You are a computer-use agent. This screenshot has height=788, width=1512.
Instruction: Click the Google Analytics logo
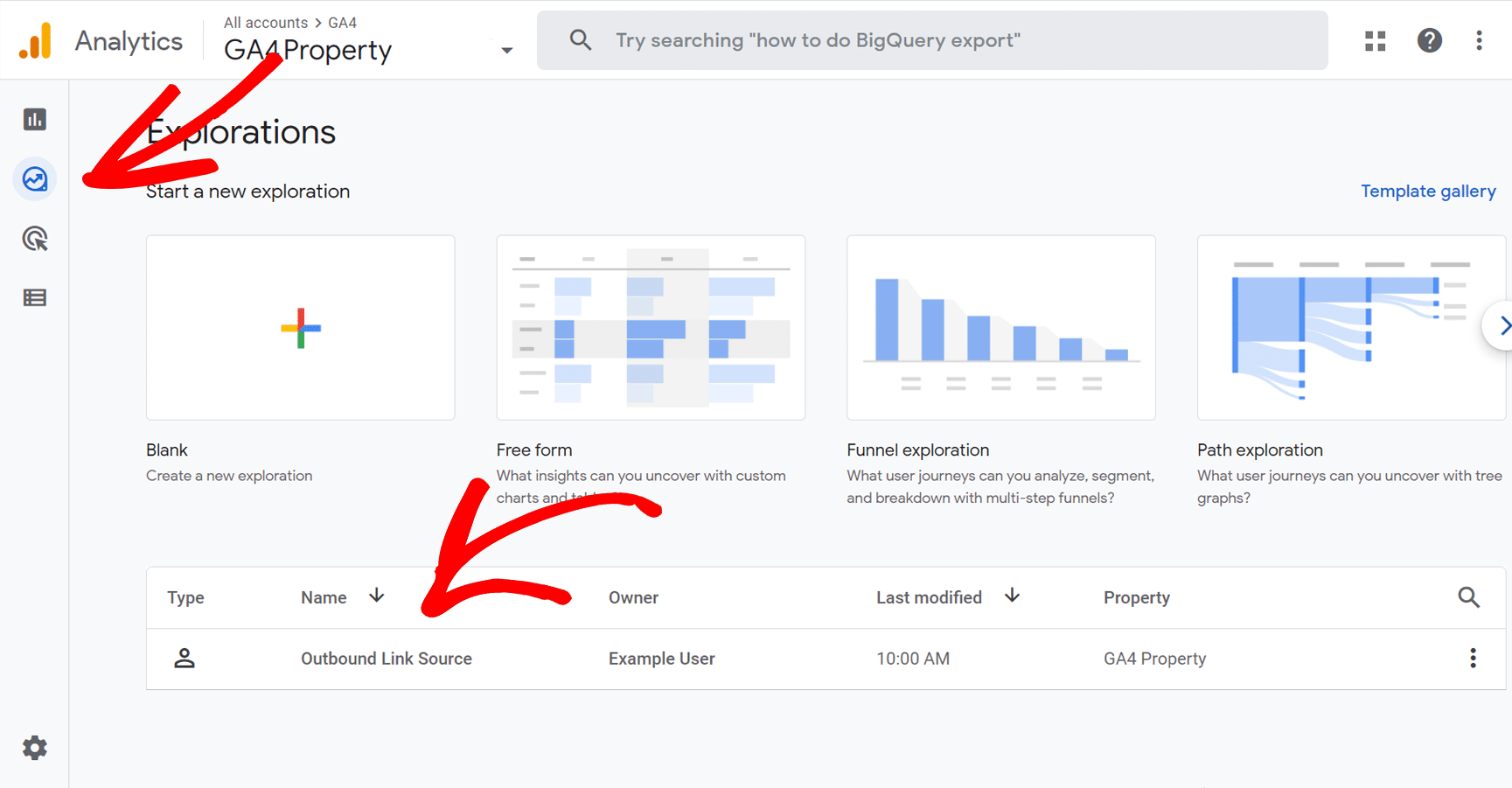36,41
